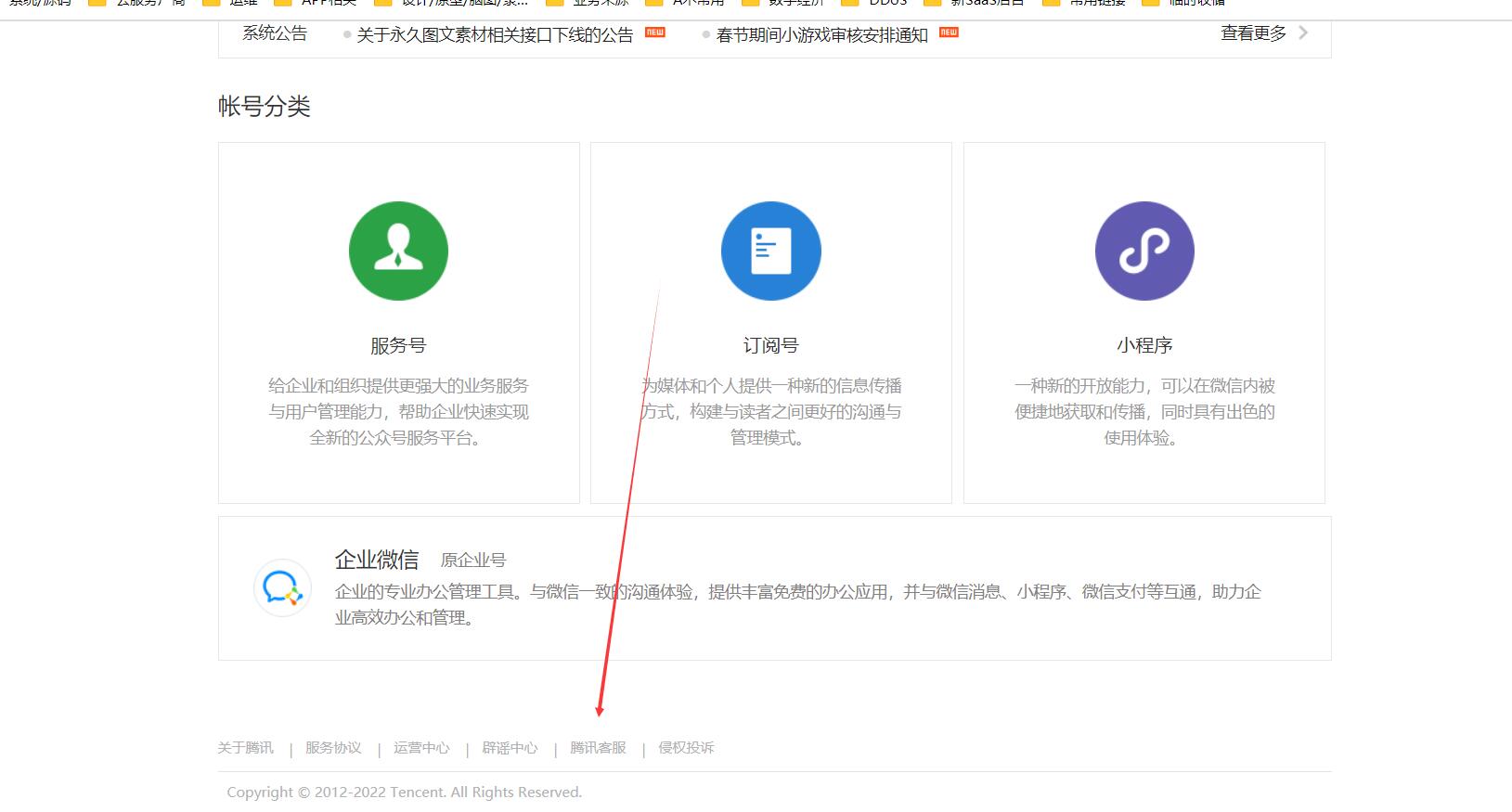Open the 腾讯客服 footer link
The width and height of the screenshot is (1512, 812).
[599, 748]
